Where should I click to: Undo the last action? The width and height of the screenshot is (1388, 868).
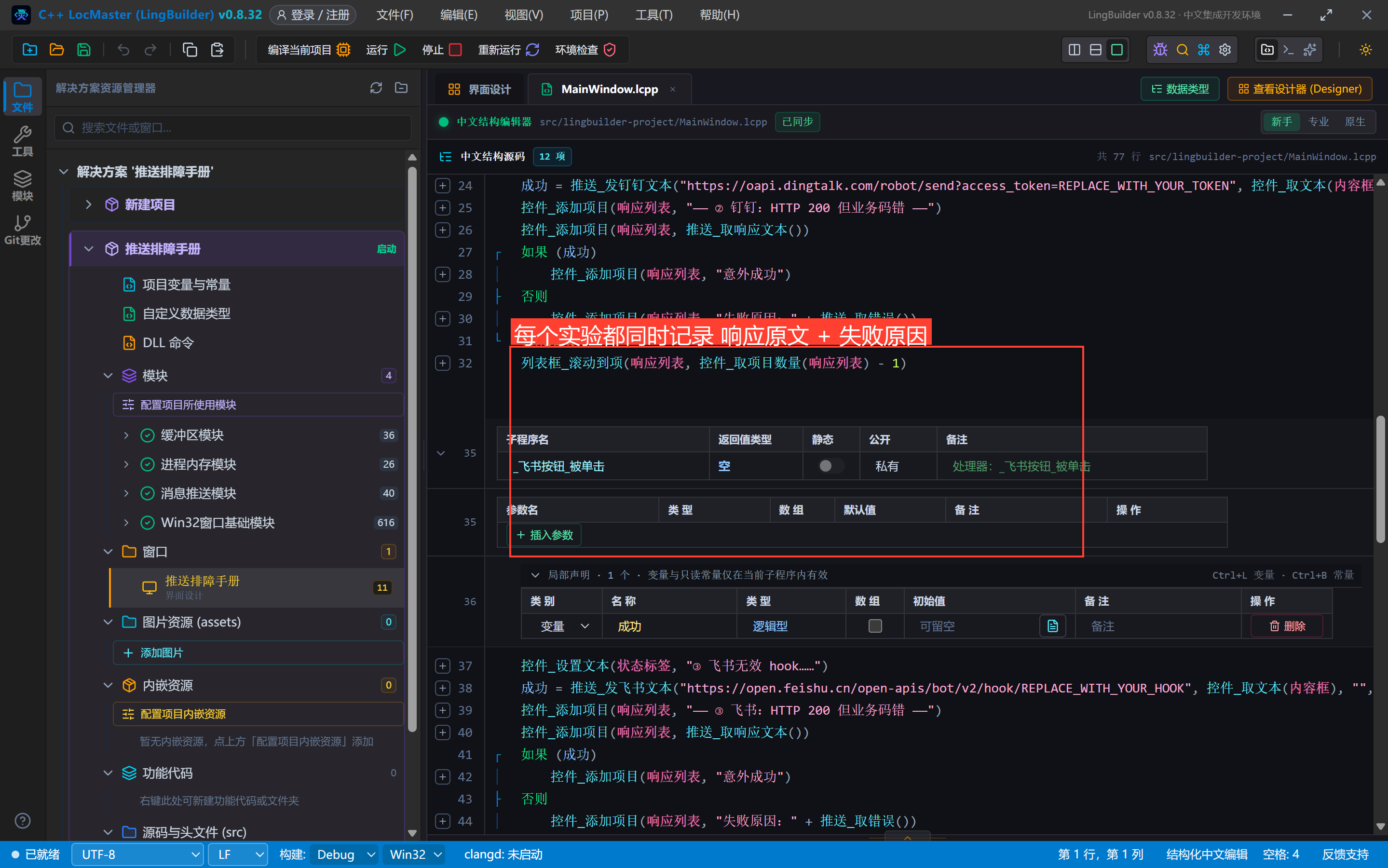(x=123, y=50)
